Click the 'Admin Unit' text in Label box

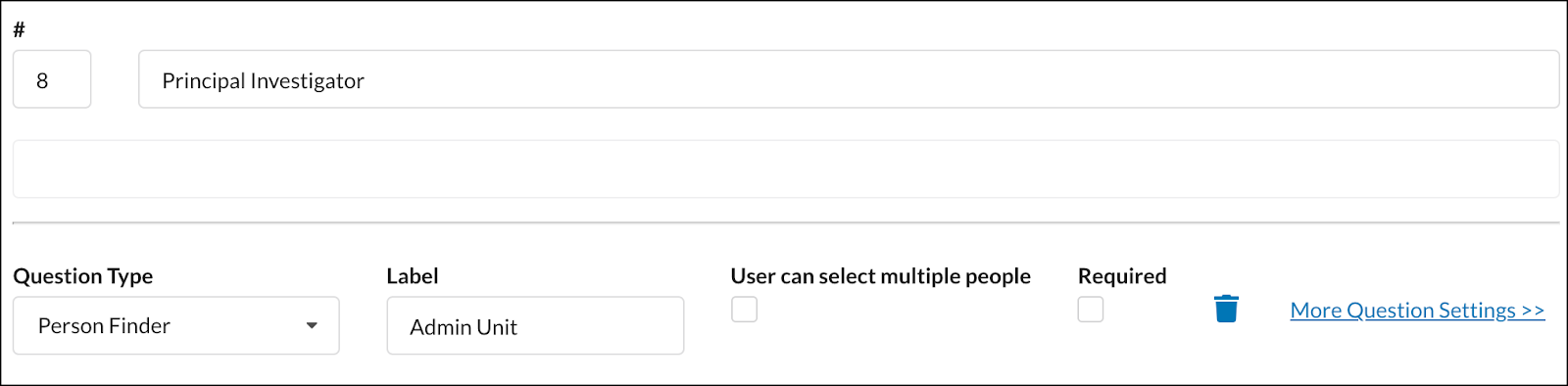464,327
